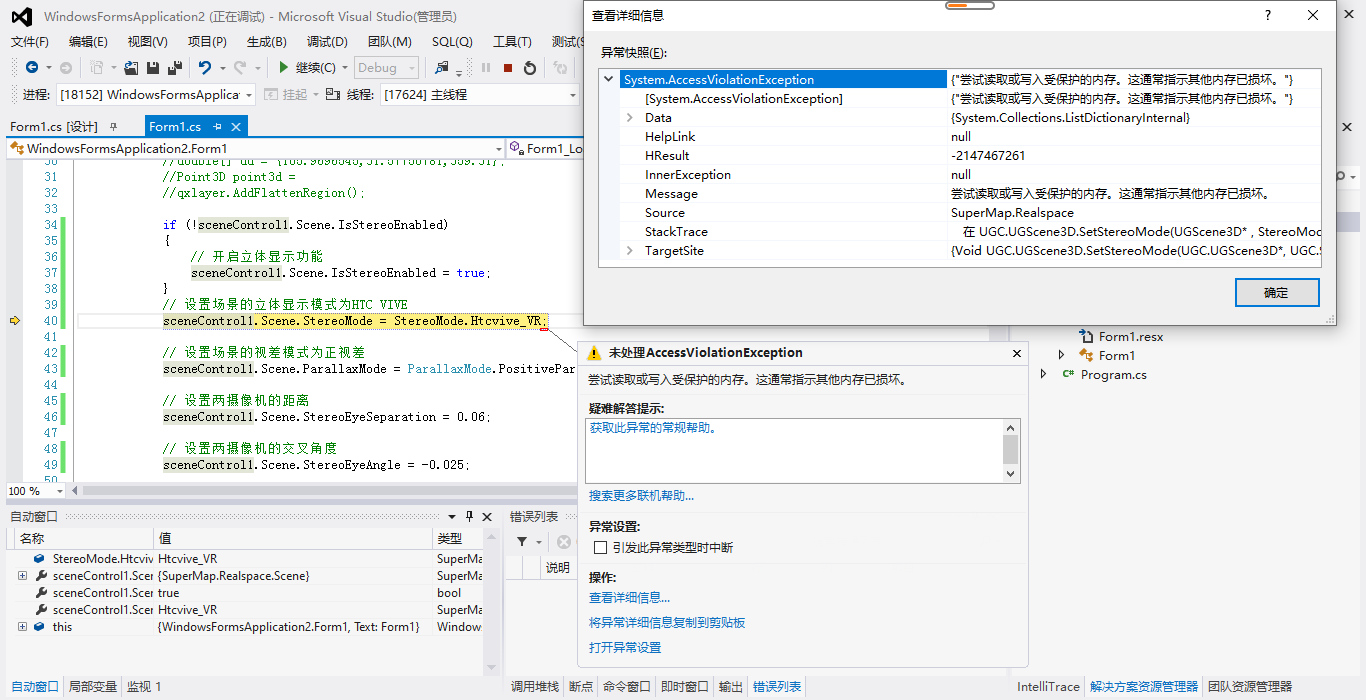Switch to 局部变量 tab
This screenshot has height=700, width=1366.
tap(93, 687)
